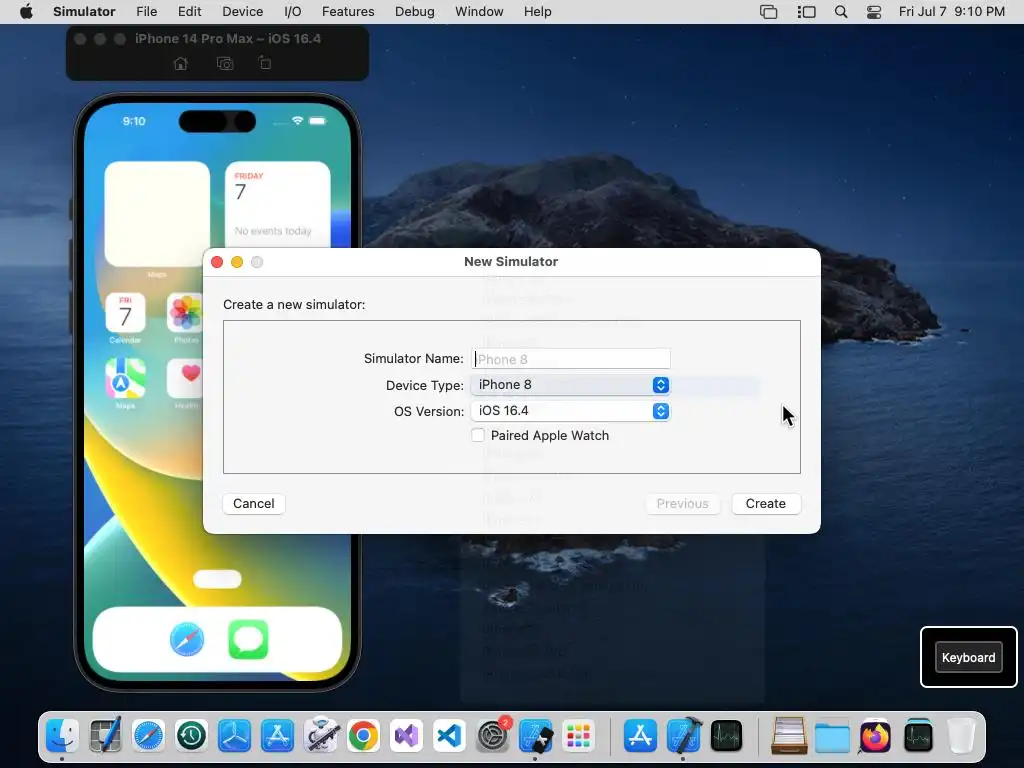The height and width of the screenshot is (768, 1024).
Task: Open the blue folder stack in Dock
Action: (x=832, y=736)
